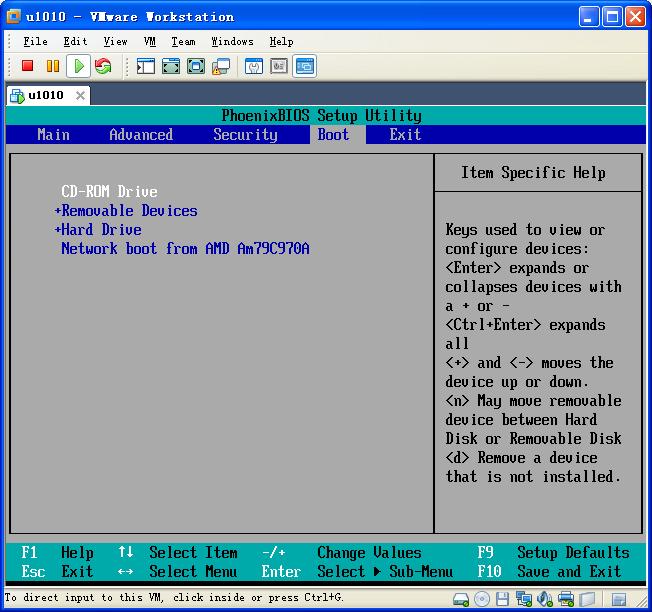Switch to the BIOS Exit tab
652x612 pixels.
[405, 135]
